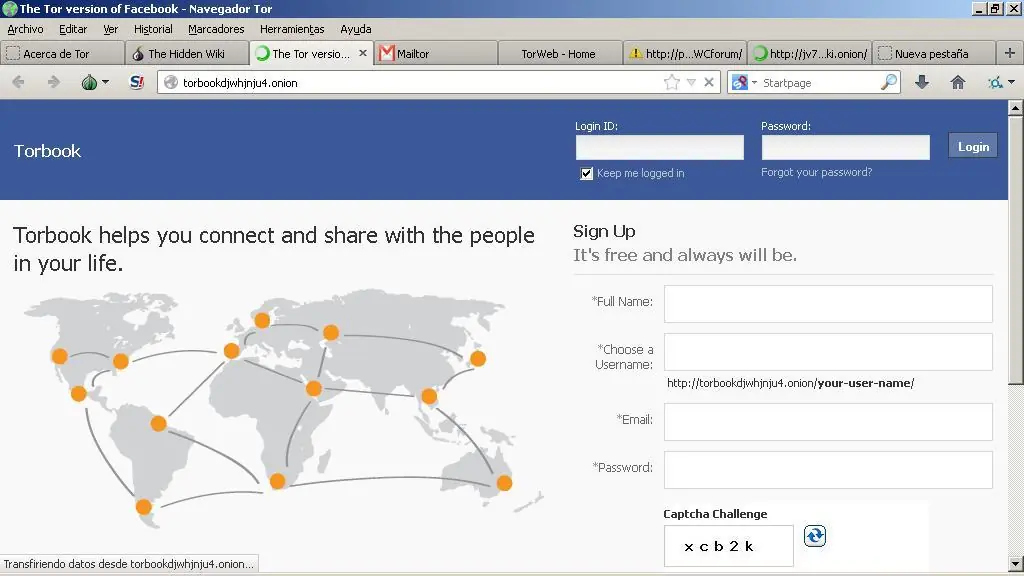Click the header Password field
Viewport: 1024px width, 576px height.
point(846,147)
